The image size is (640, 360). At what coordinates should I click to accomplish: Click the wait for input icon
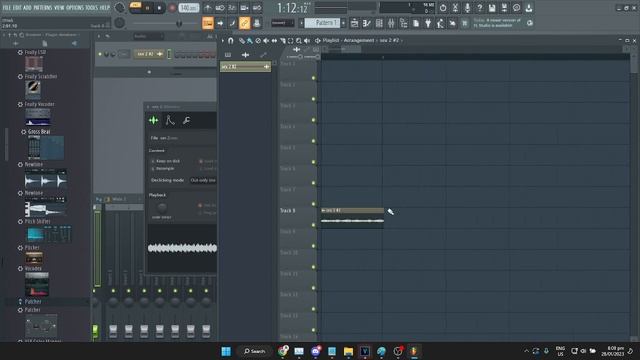pyautogui.click(x=220, y=8)
